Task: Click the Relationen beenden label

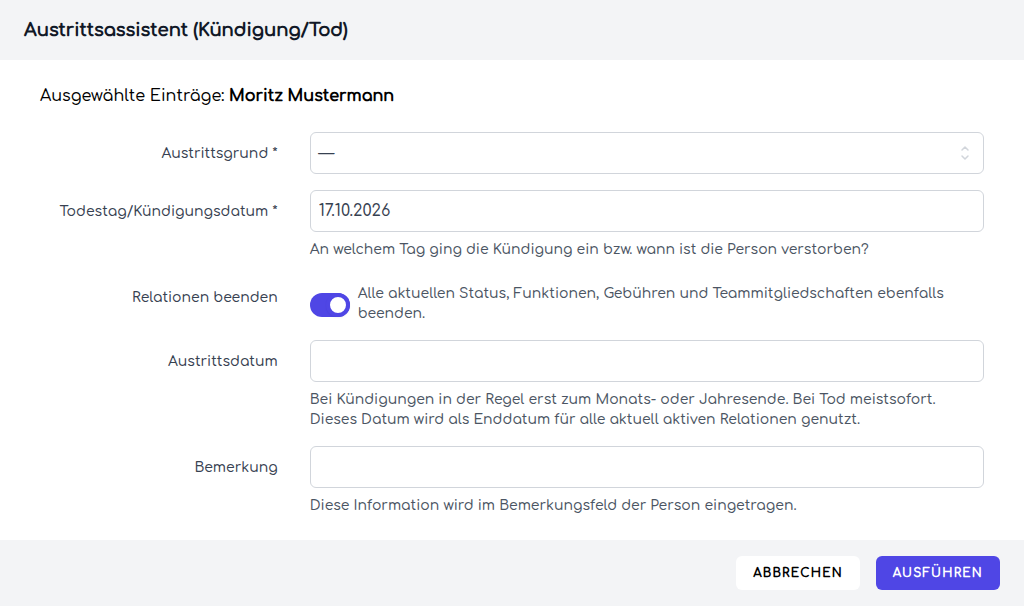Action: [204, 297]
